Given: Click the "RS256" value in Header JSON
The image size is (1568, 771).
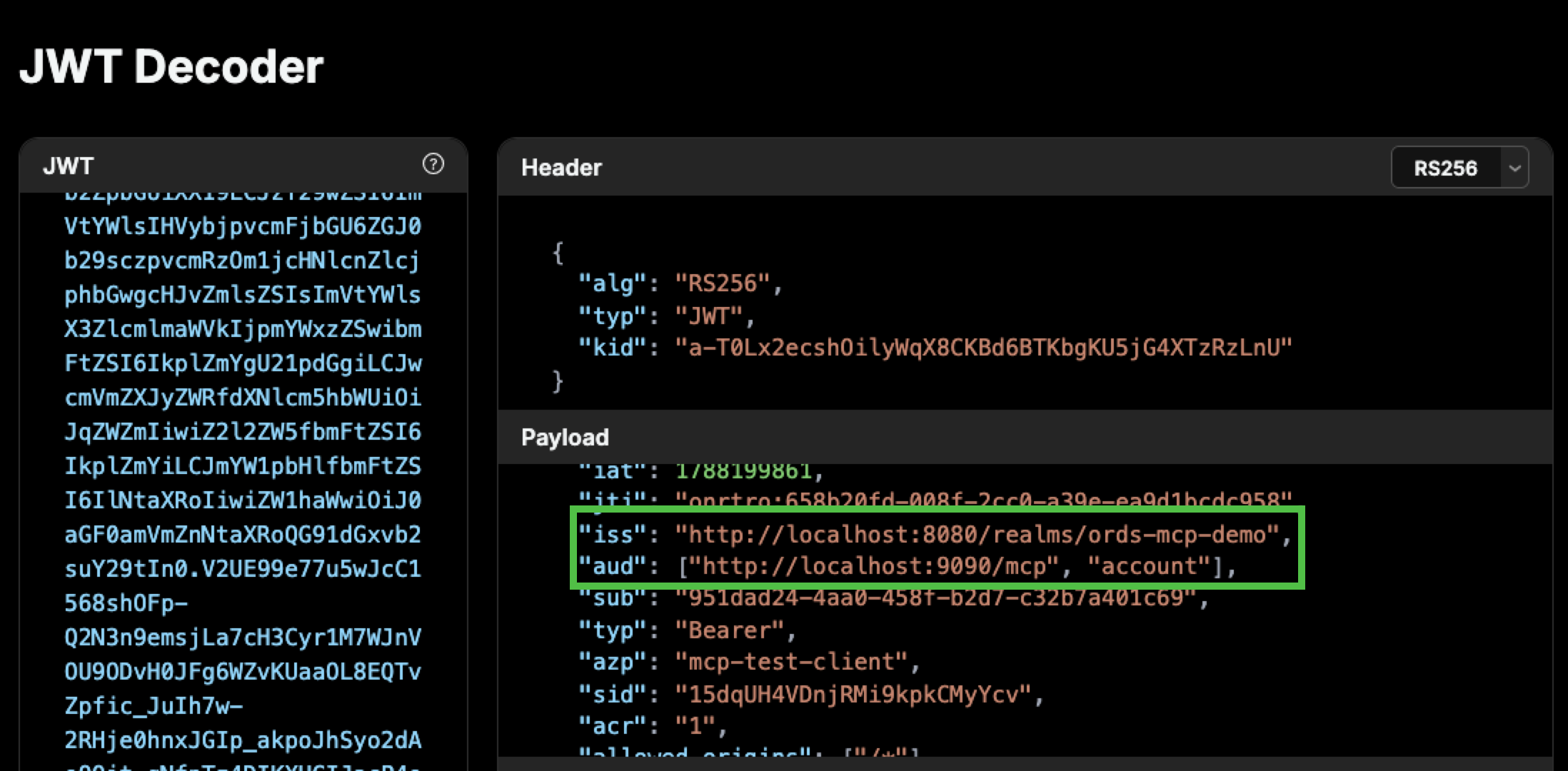Looking at the screenshot, I should [x=723, y=283].
